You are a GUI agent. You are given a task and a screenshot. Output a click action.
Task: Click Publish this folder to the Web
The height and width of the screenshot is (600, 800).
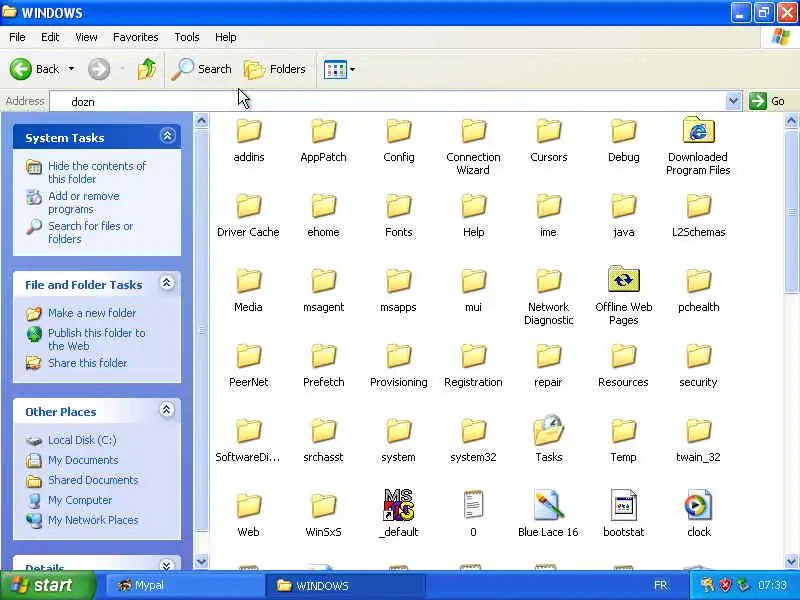point(96,339)
